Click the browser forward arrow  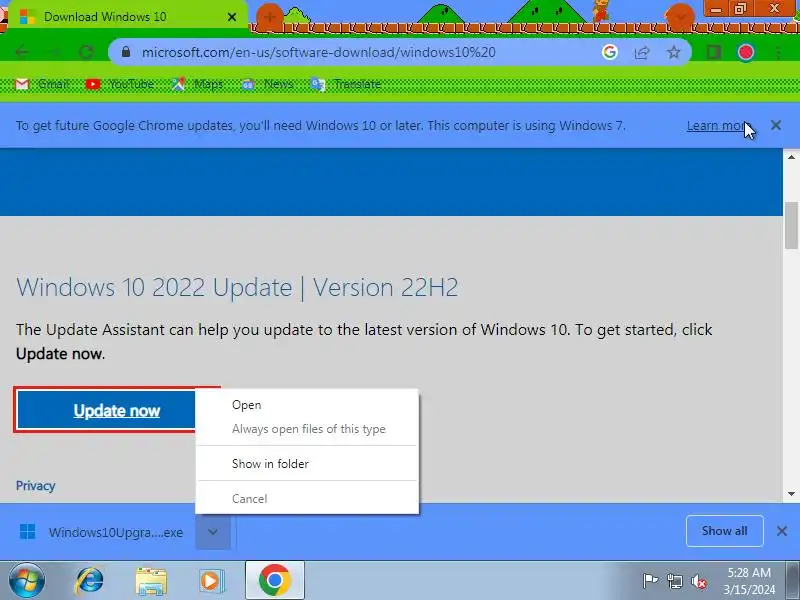pyautogui.click(x=54, y=52)
